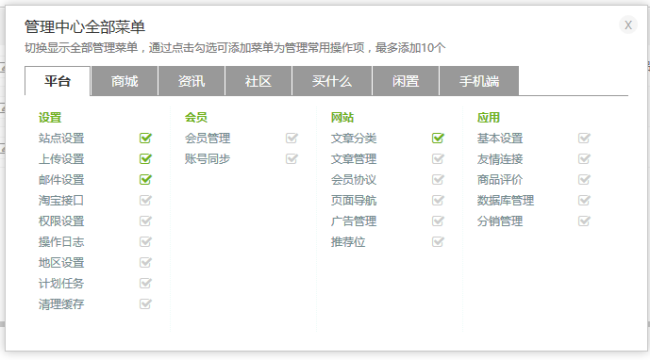Uncheck the 上传设置 checkbox
The image size is (650, 361).
tap(146, 159)
